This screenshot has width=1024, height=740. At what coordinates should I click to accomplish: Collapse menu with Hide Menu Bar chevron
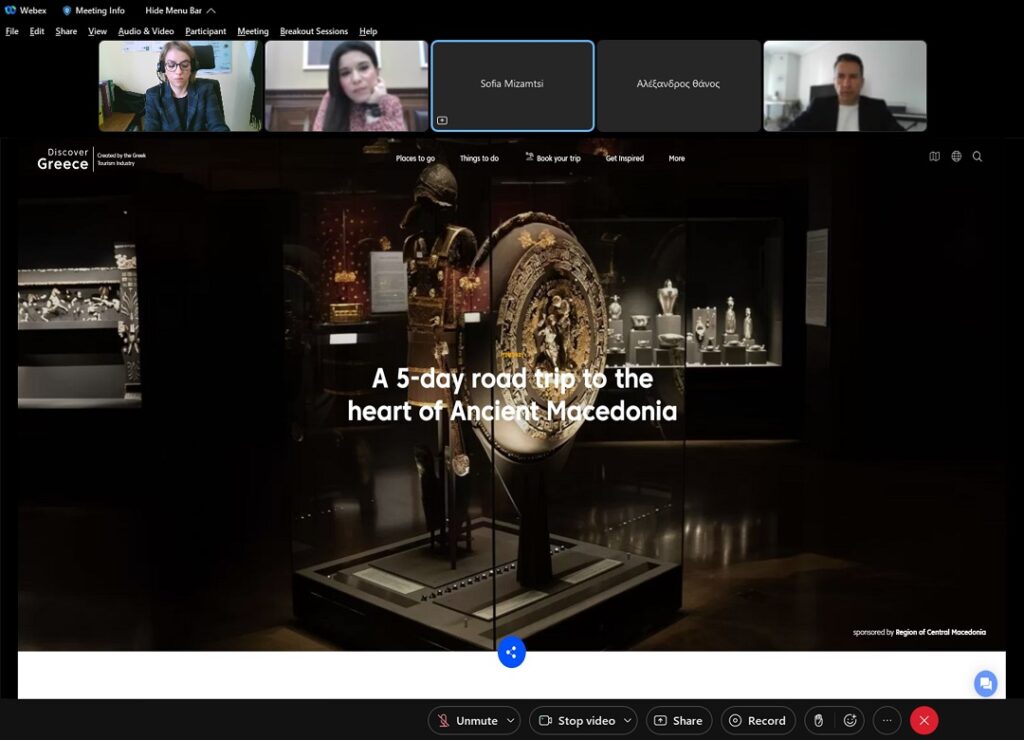click(210, 11)
